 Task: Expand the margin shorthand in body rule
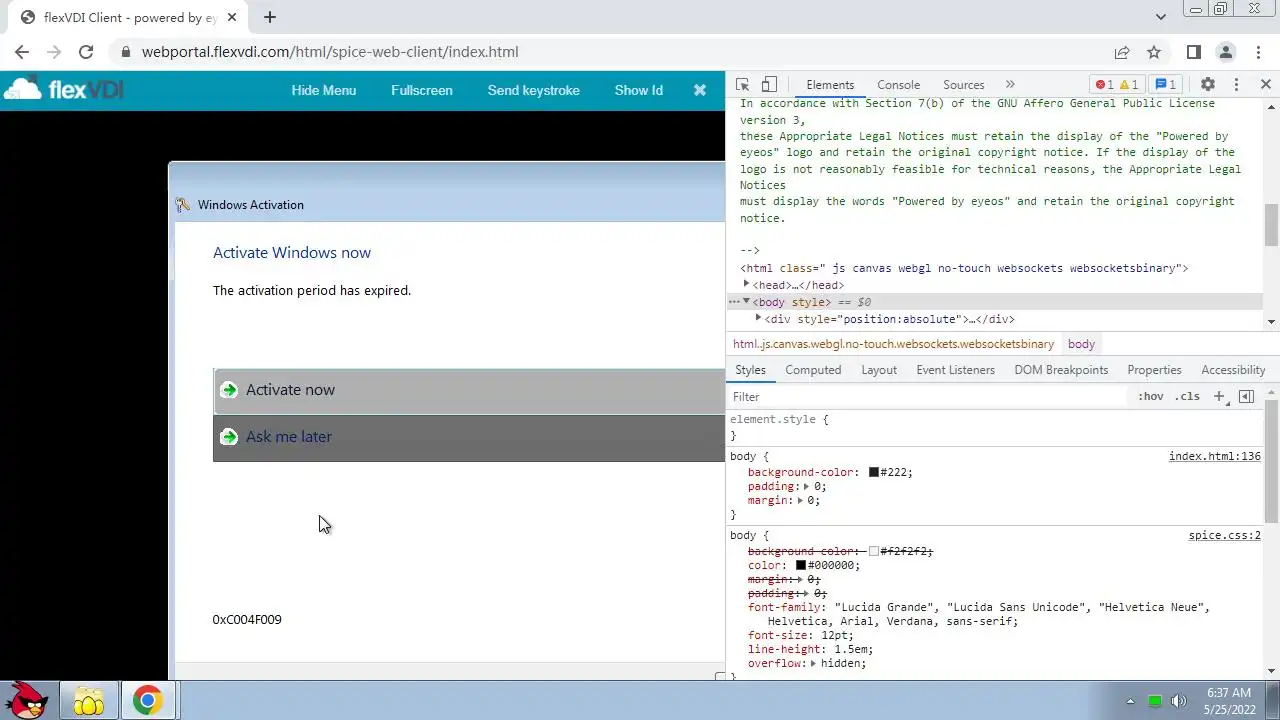coord(800,501)
